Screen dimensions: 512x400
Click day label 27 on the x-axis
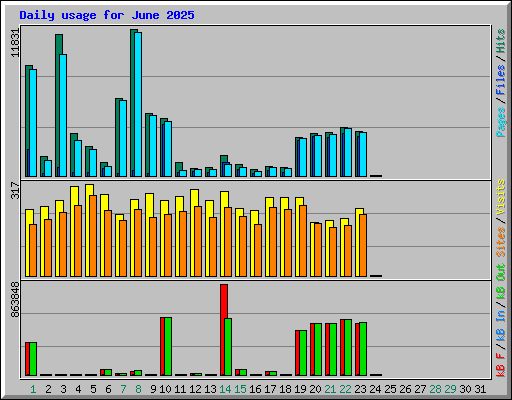(x=420, y=389)
